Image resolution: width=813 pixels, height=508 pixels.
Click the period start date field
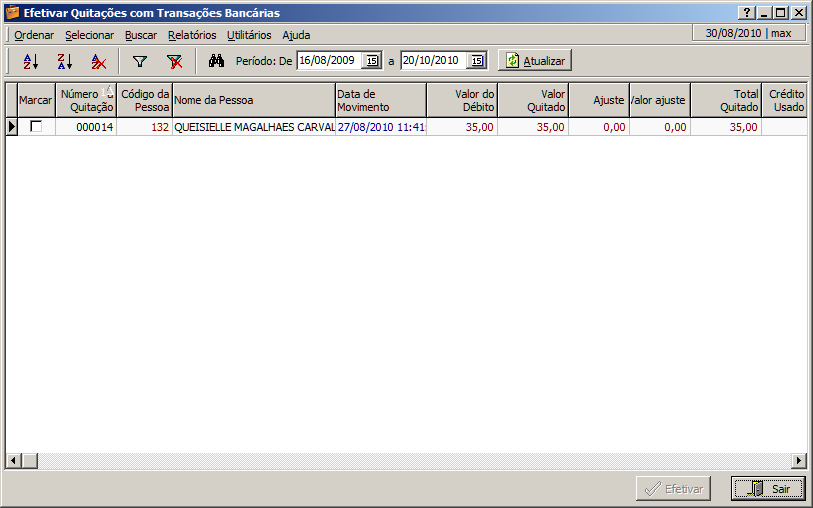[x=329, y=61]
